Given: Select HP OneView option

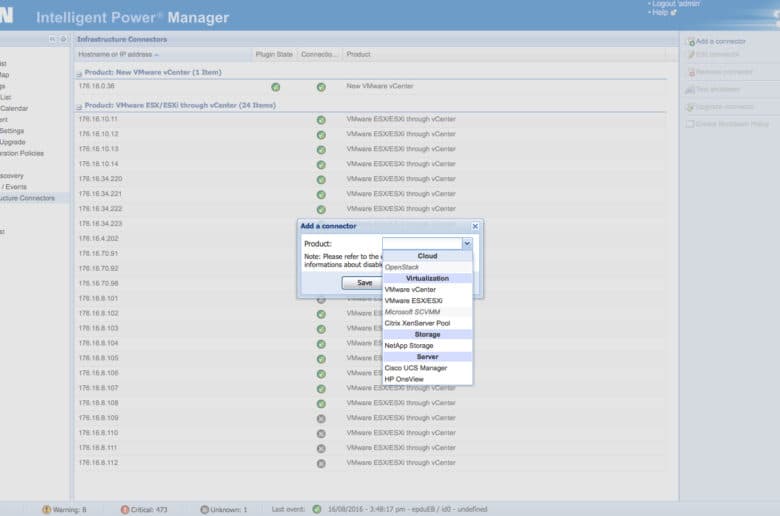Looking at the screenshot, I should click(x=427, y=379).
